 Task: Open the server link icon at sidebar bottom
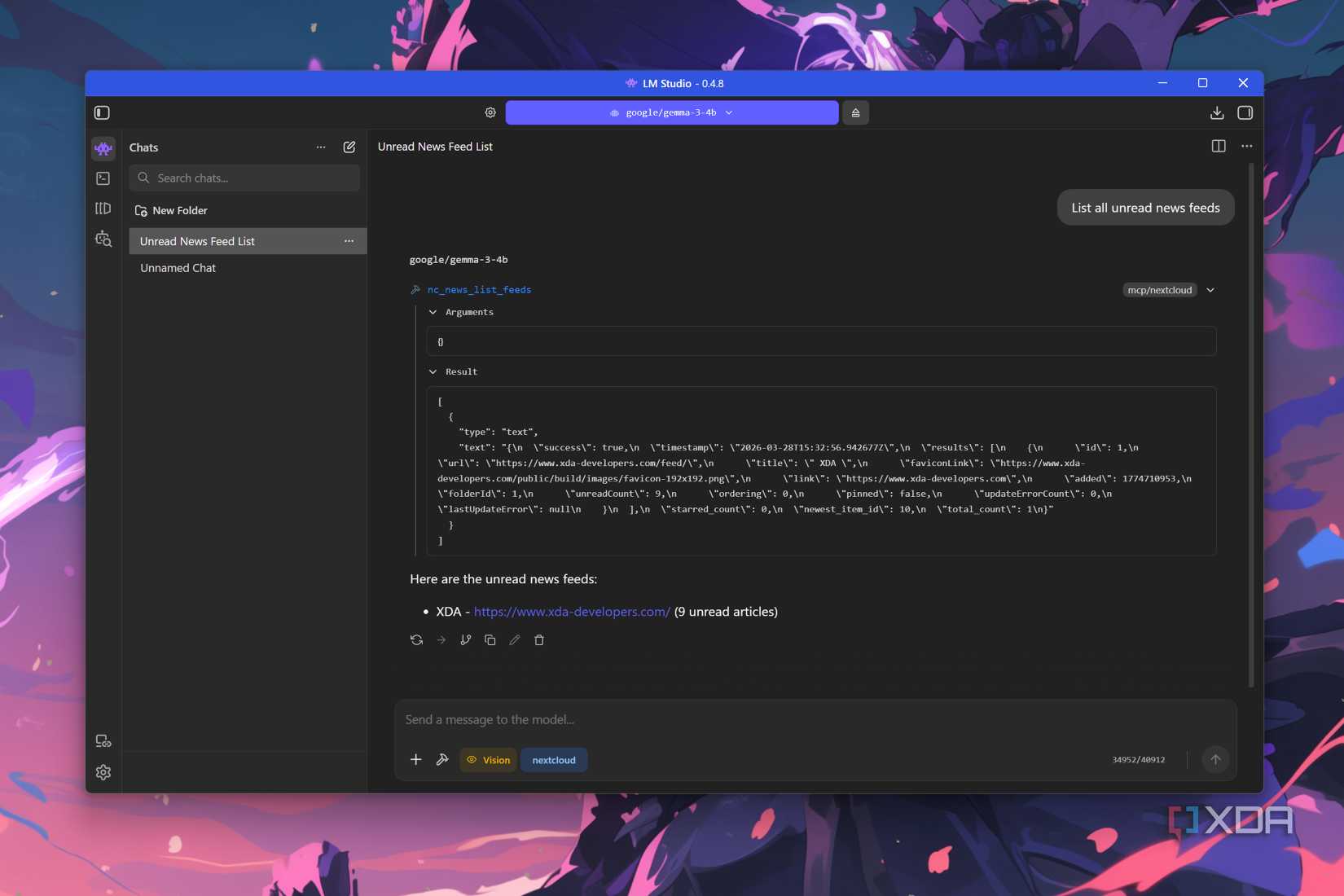tap(103, 741)
